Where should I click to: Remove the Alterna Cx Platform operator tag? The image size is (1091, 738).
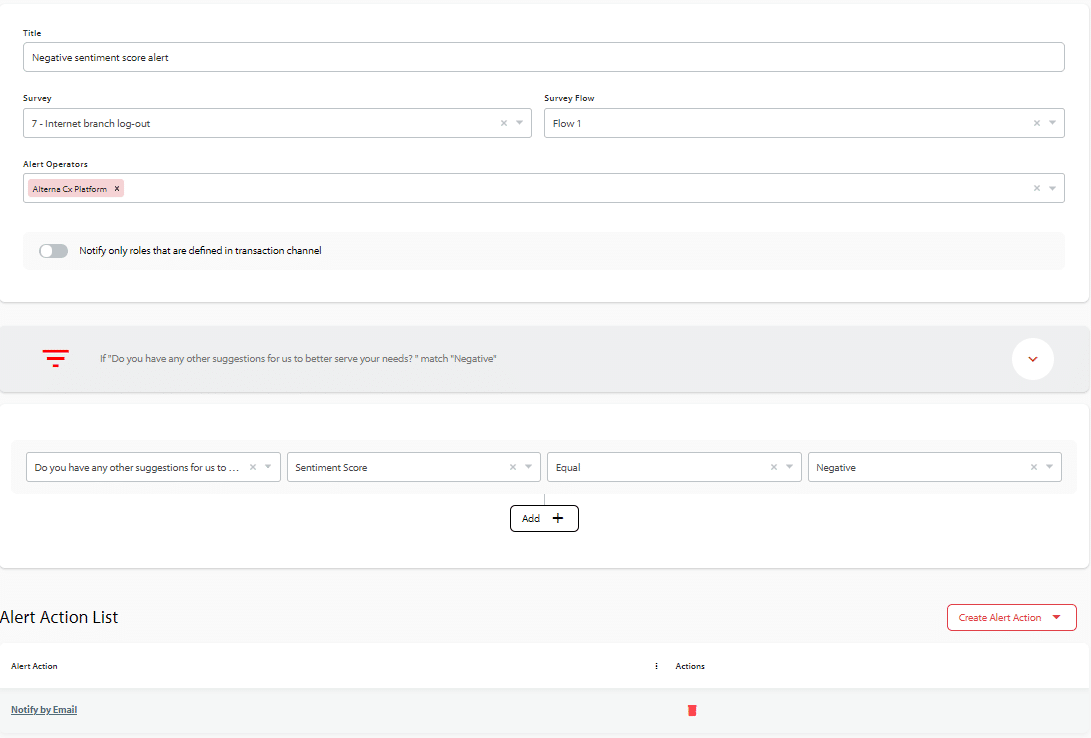(x=117, y=188)
